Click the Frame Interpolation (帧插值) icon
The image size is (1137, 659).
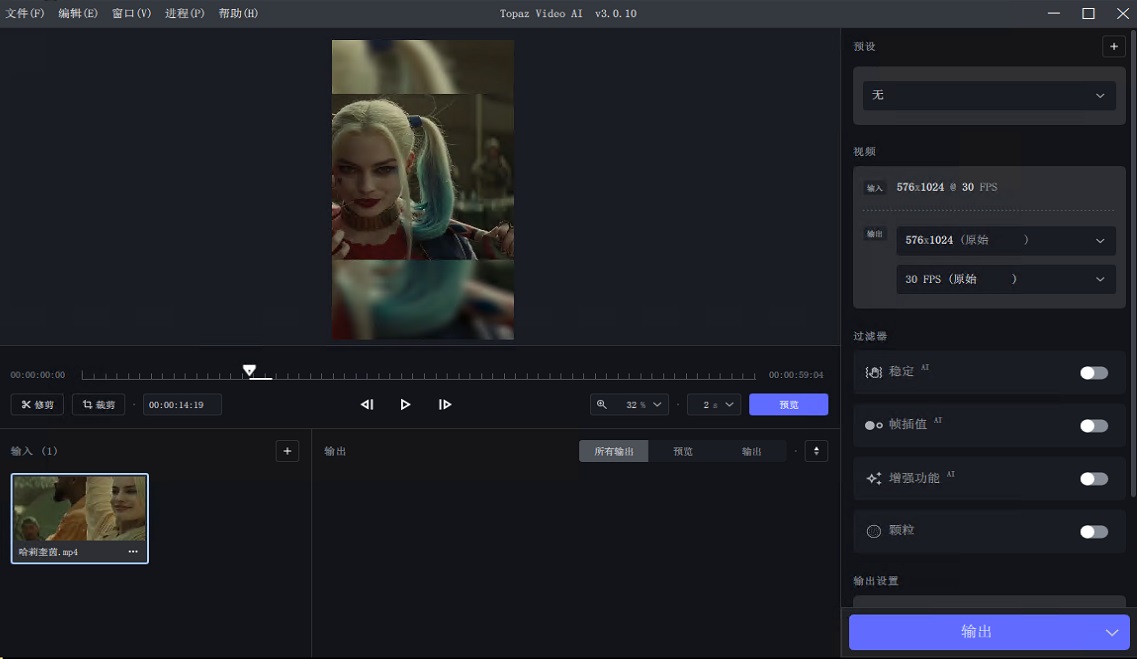pyautogui.click(x=872, y=425)
